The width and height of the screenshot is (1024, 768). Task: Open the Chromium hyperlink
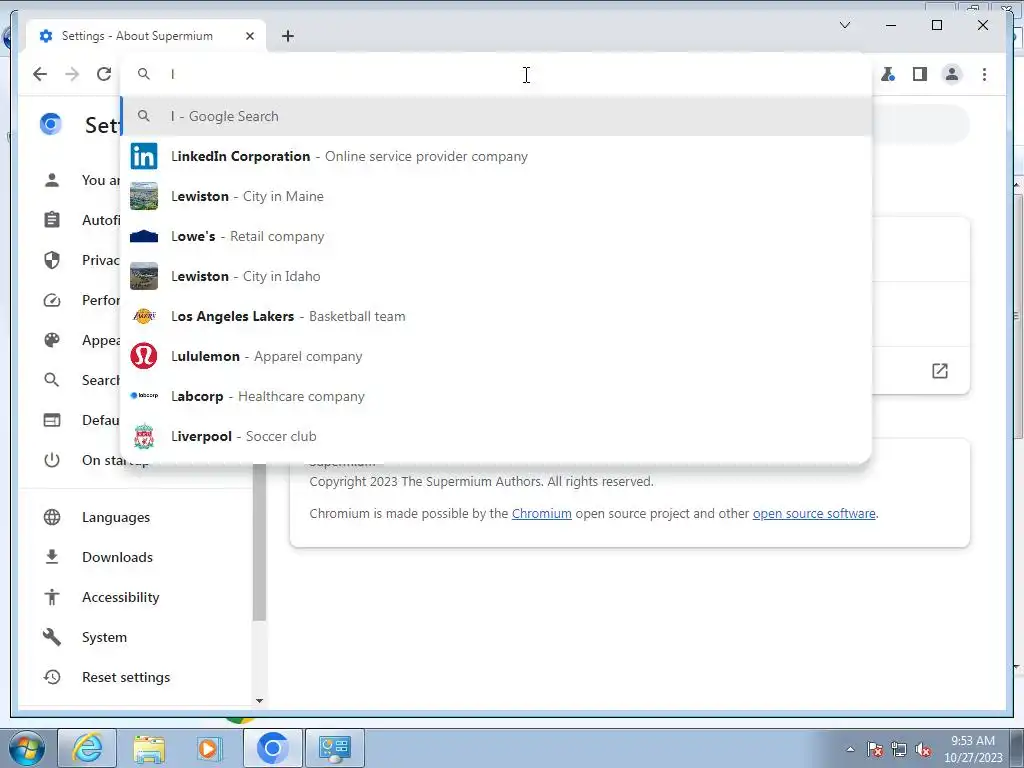pyautogui.click(x=541, y=513)
